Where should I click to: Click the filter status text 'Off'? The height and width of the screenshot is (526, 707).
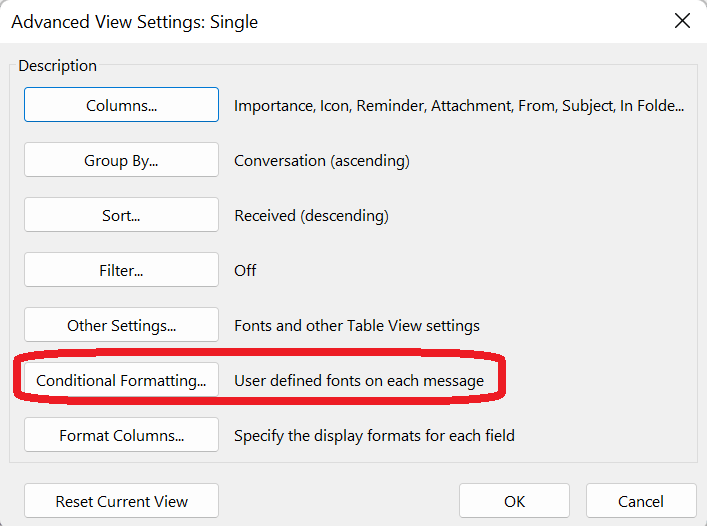tap(245, 270)
